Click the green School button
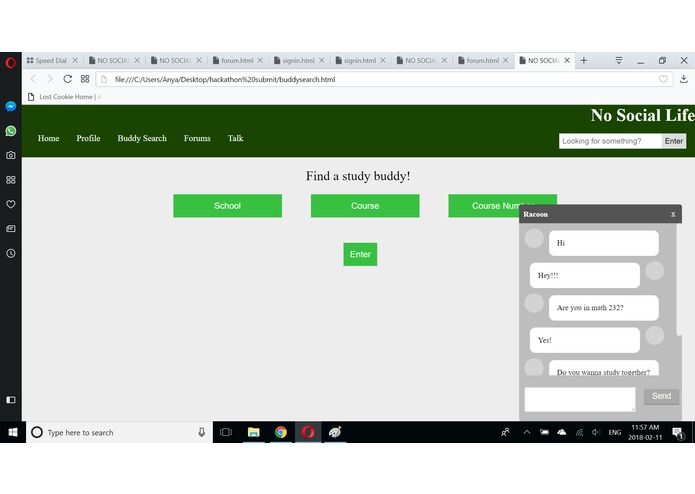695x494 pixels. 227,206
